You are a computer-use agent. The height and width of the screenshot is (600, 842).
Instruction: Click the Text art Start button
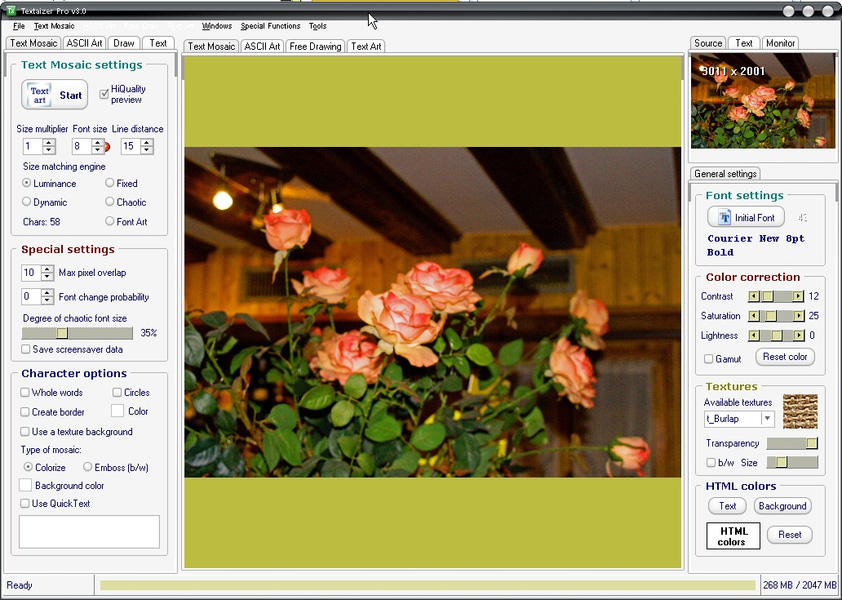[x=55, y=96]
